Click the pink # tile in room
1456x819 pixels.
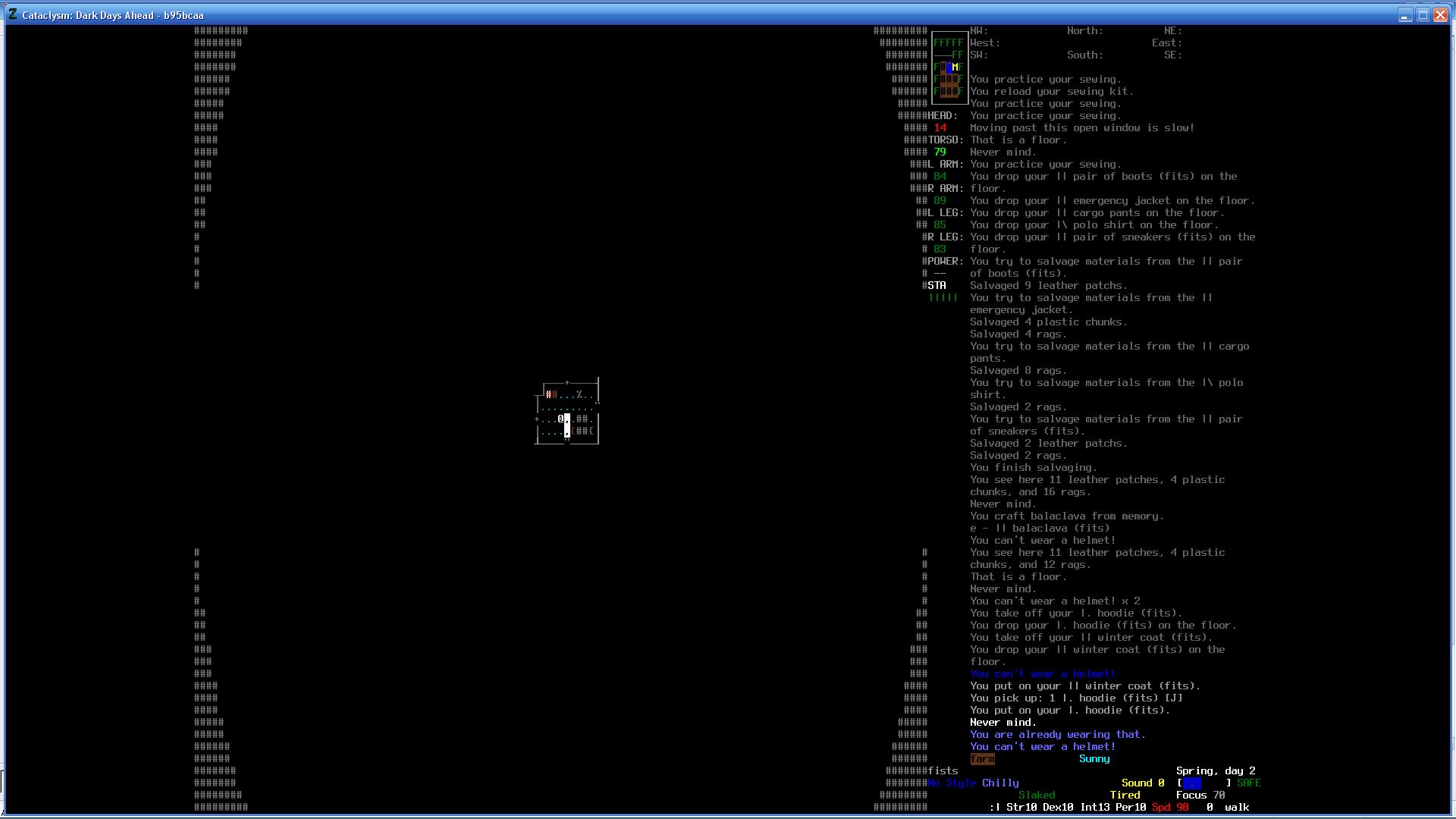pyautogui.click(x=548, y=394)
